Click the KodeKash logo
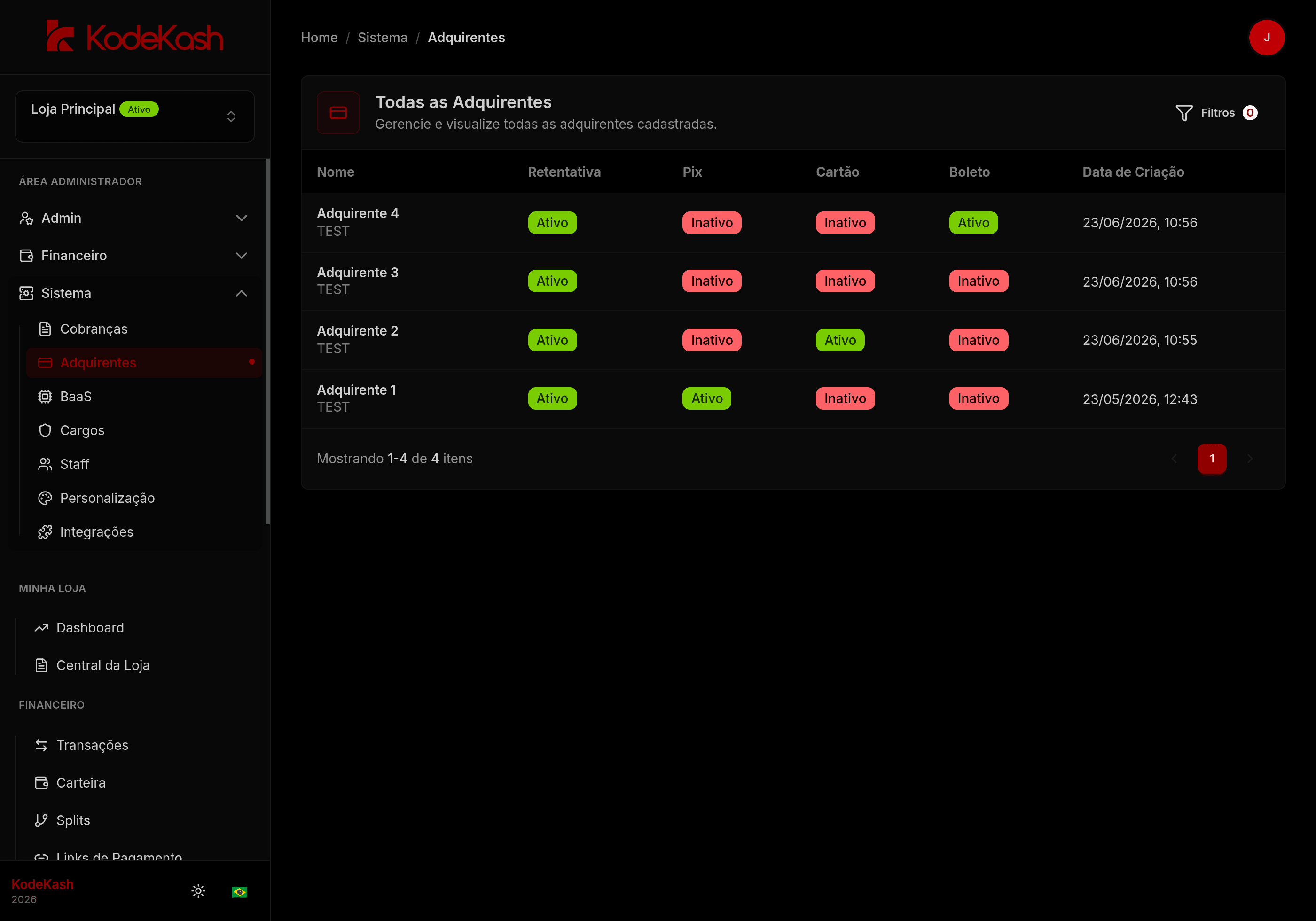1316x921 pixels. pyautogui.click(x=135, y=37)
